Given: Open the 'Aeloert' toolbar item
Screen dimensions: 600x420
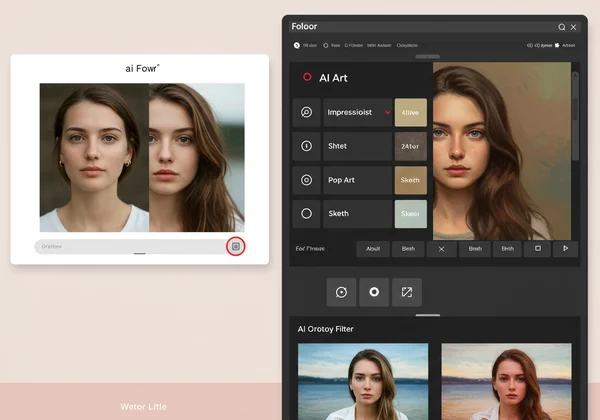Looking at the screenshot, I should (379, 45).
